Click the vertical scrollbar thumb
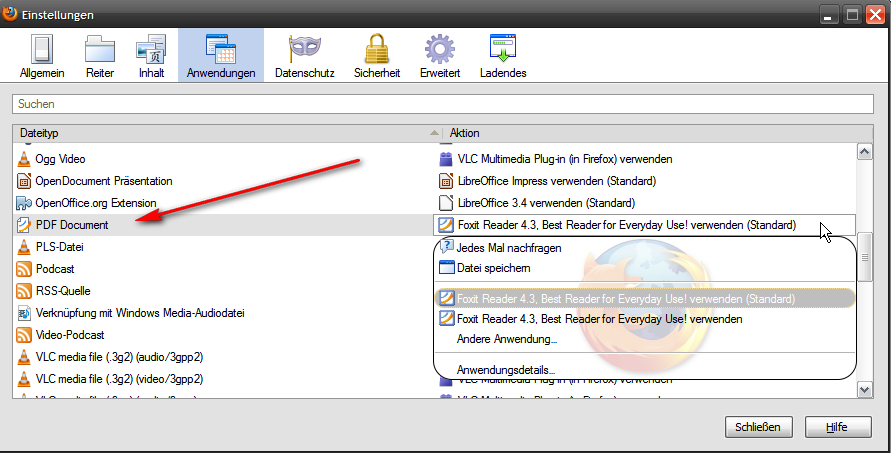Viewport: 891px width, 453px height. pyautogui.click(x=865, y=257)
